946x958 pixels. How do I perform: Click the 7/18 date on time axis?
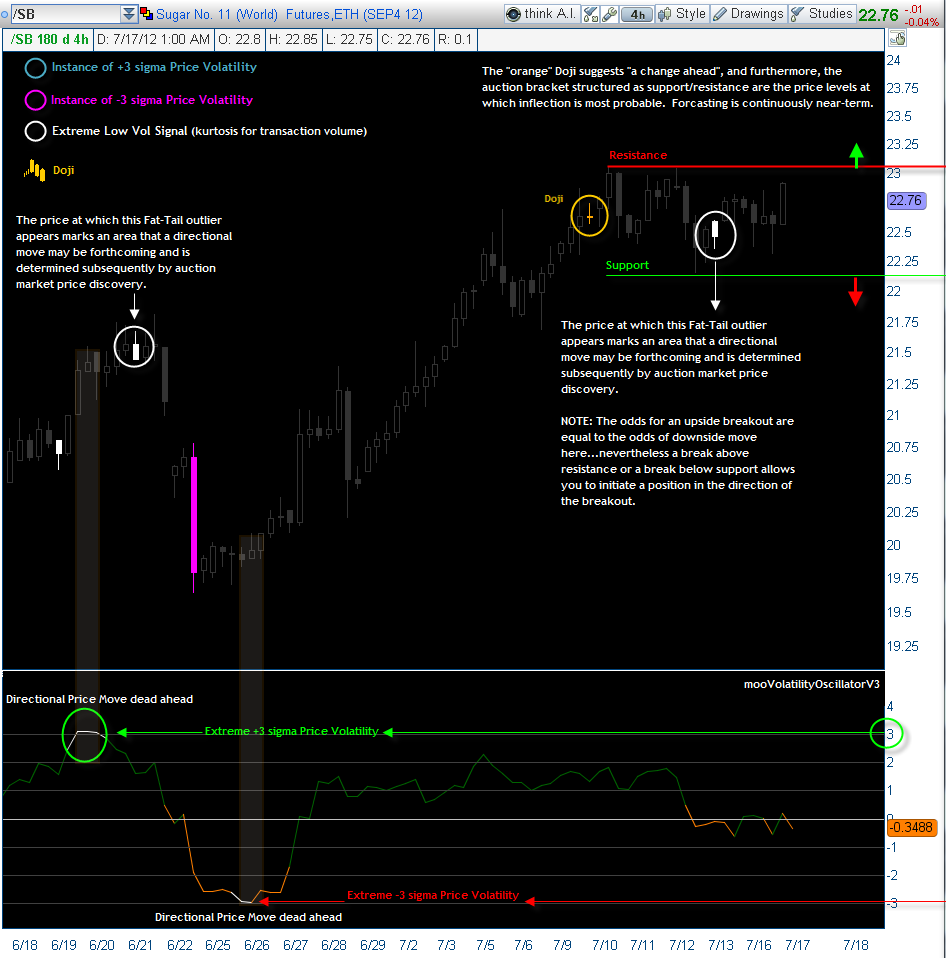pyautogui.click(x=856, y=945)
